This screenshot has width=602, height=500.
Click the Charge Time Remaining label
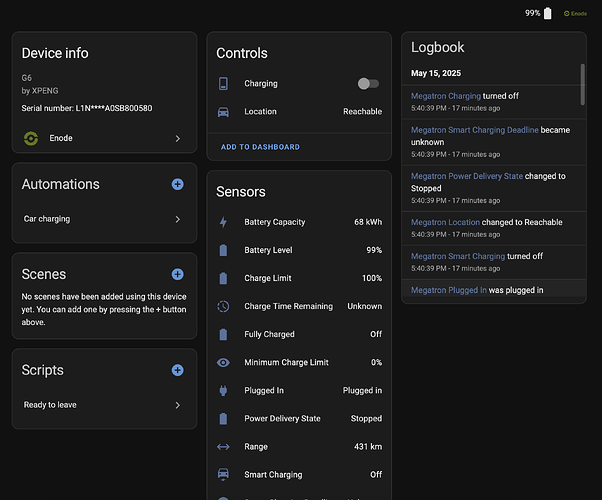point(289,306)
